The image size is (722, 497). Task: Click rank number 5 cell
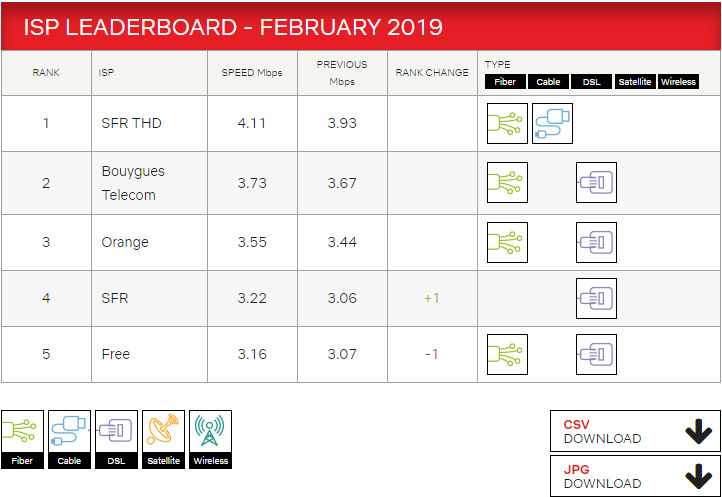point(46,354)
